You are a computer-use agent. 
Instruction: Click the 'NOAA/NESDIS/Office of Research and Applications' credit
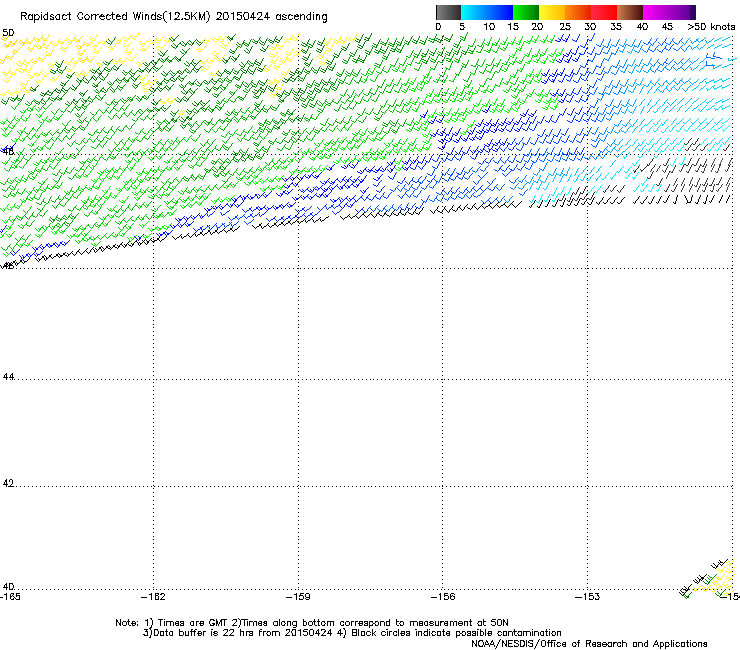pos(589,644)
